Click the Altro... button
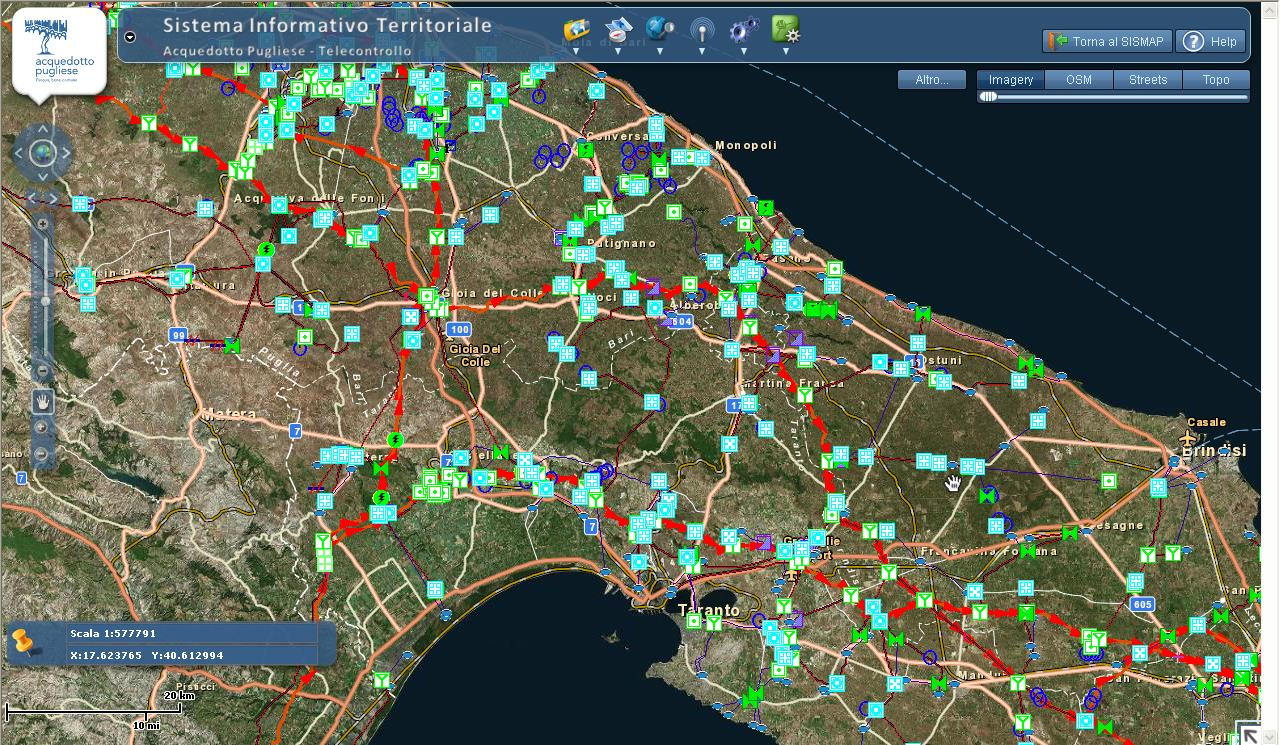Viewport: 1280px width, 745px height. point(932,80)
